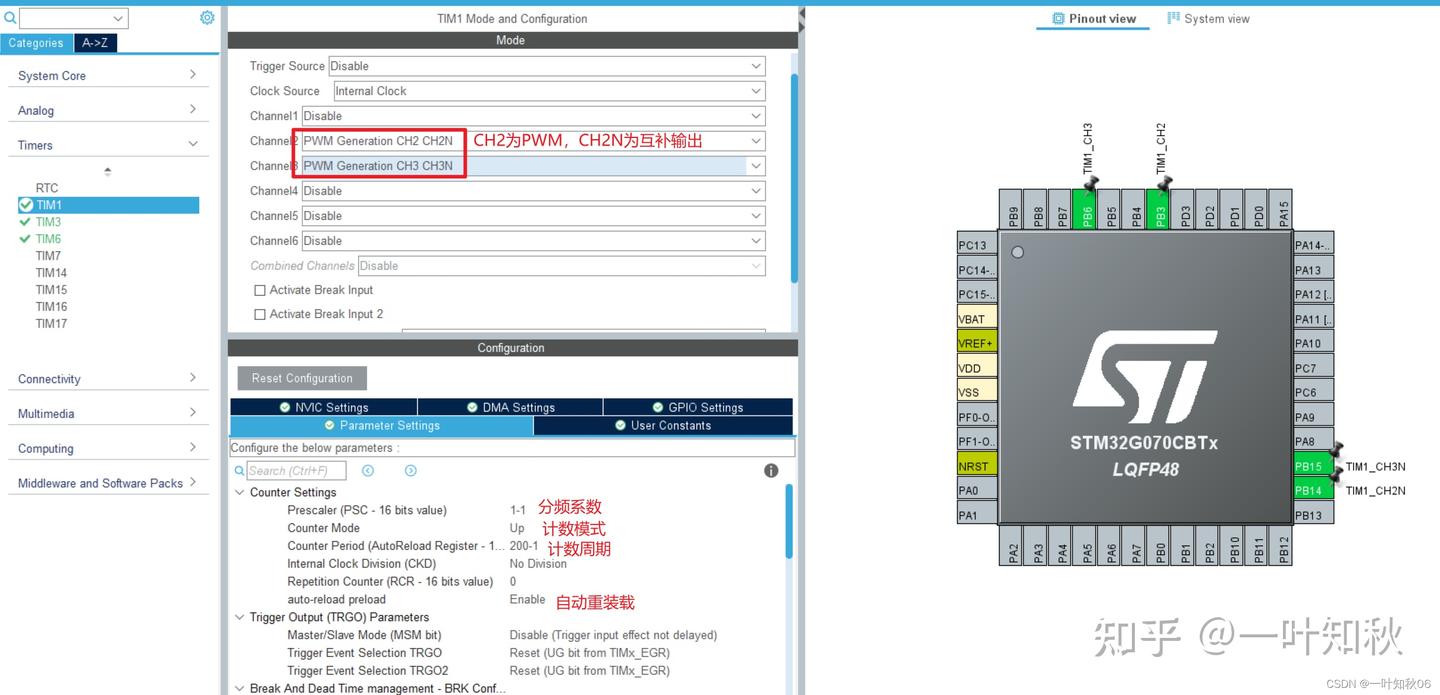The image size is (1440, 695).
Task: Collapse the Counter Settings section
Action: click(x=239, y=492)
